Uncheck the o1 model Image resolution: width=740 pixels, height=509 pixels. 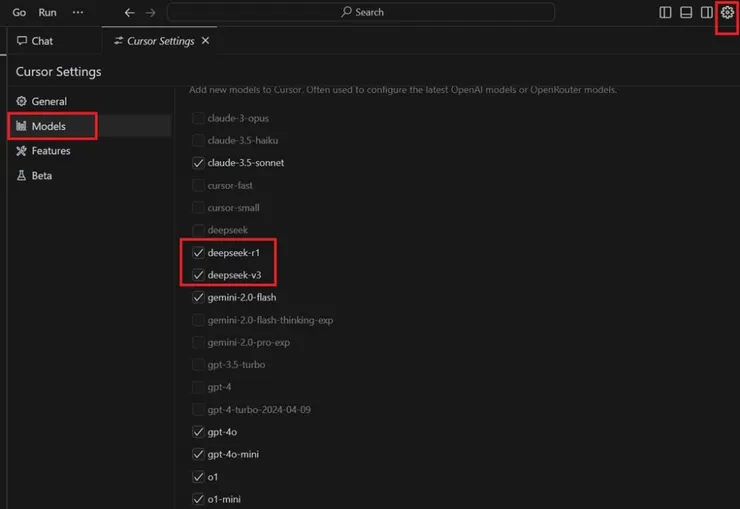198,477
